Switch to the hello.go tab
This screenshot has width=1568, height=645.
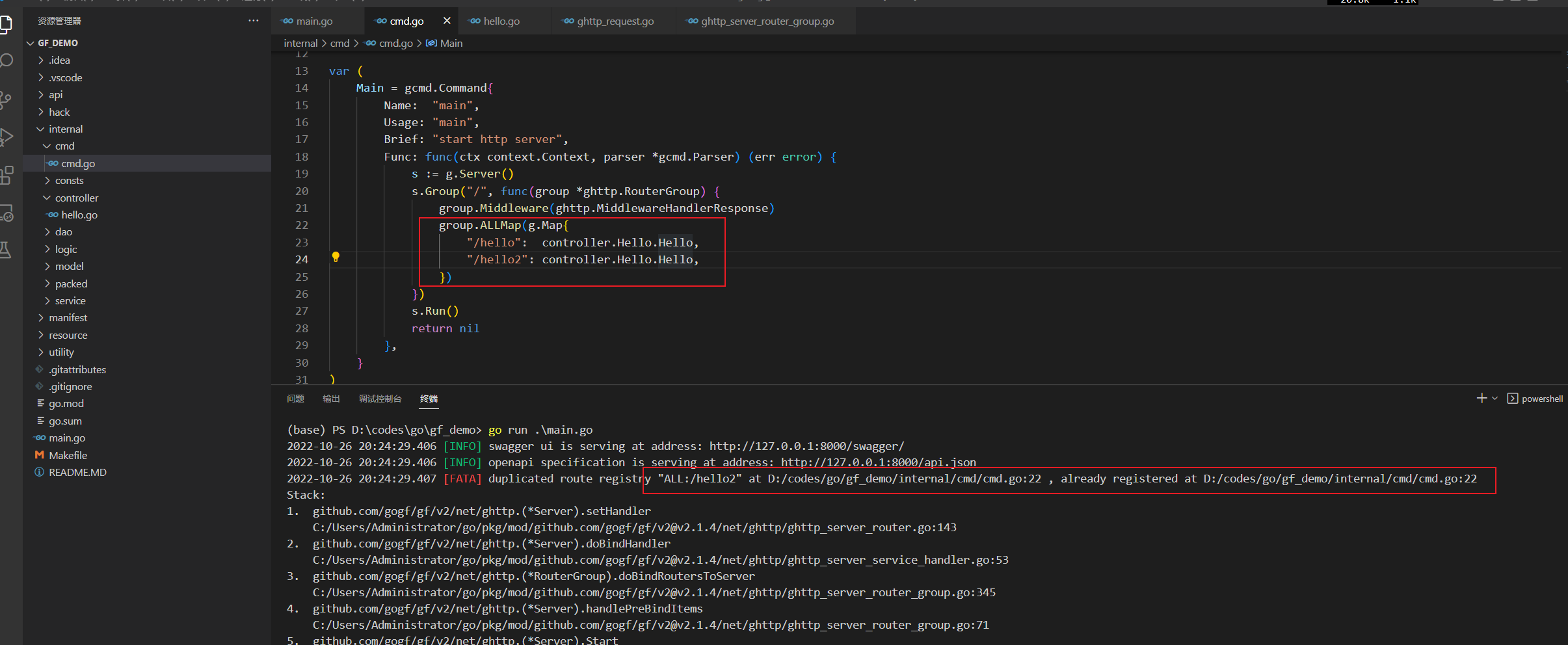[501, 21]
